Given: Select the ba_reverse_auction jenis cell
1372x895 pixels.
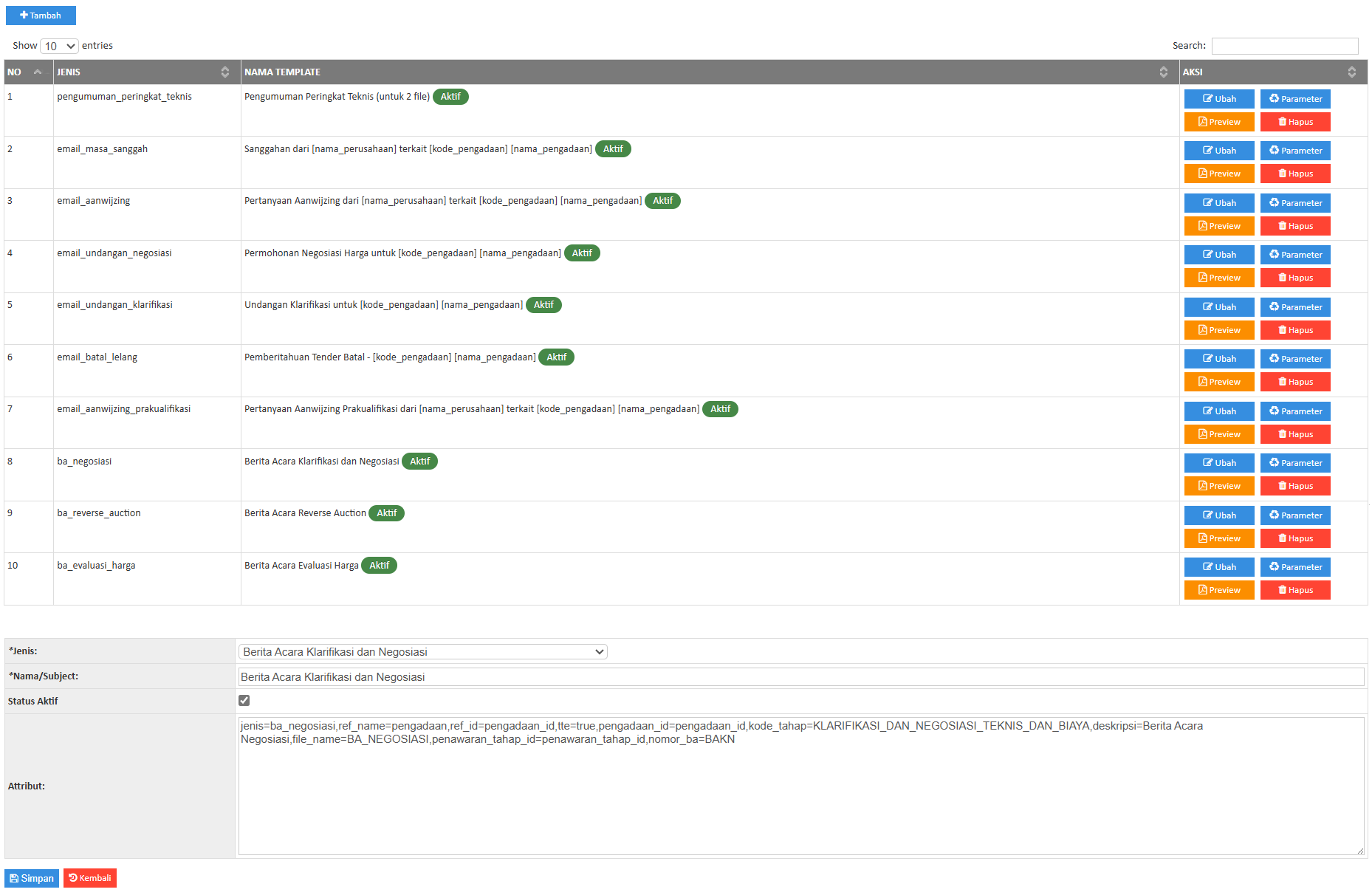Looking at the screenshot, I should pyautogui.click(x=147, y=527).
